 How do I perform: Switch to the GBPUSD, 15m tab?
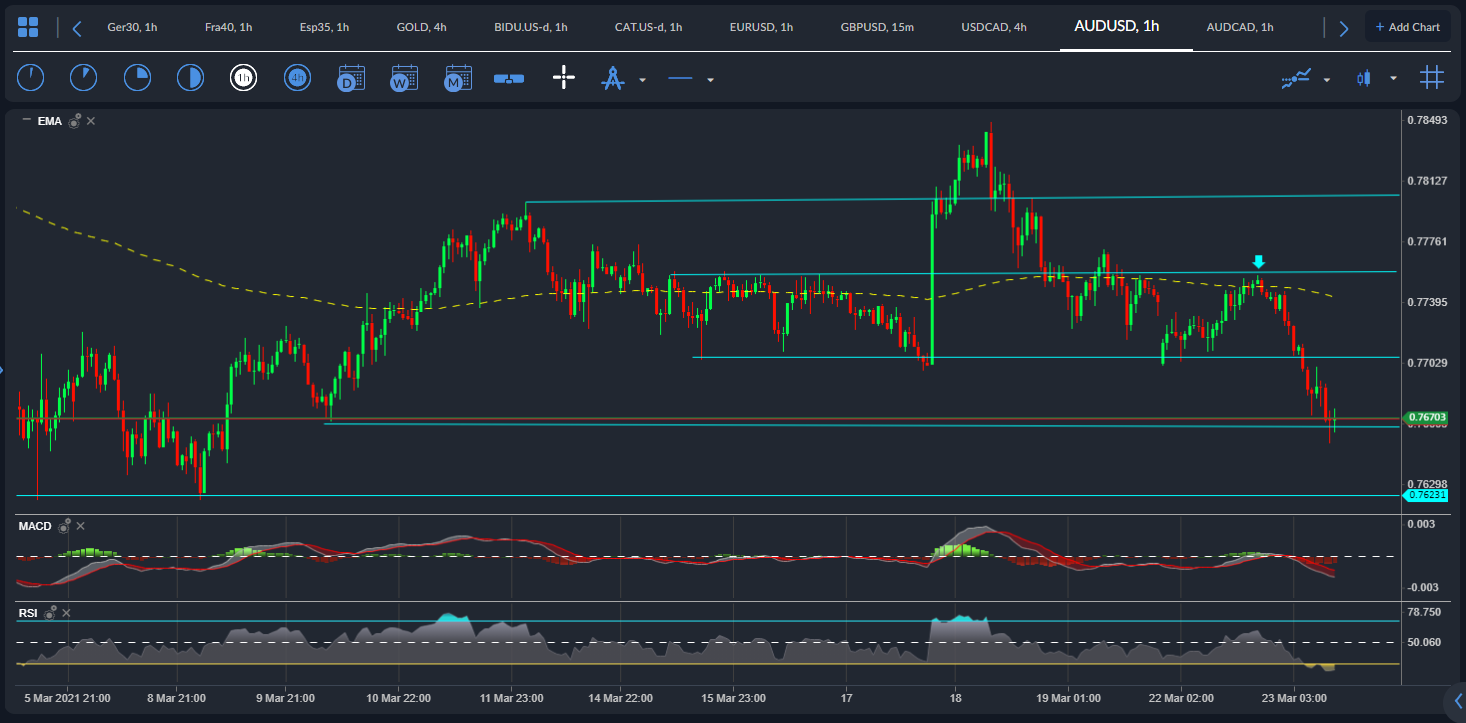tap(877, 27)
